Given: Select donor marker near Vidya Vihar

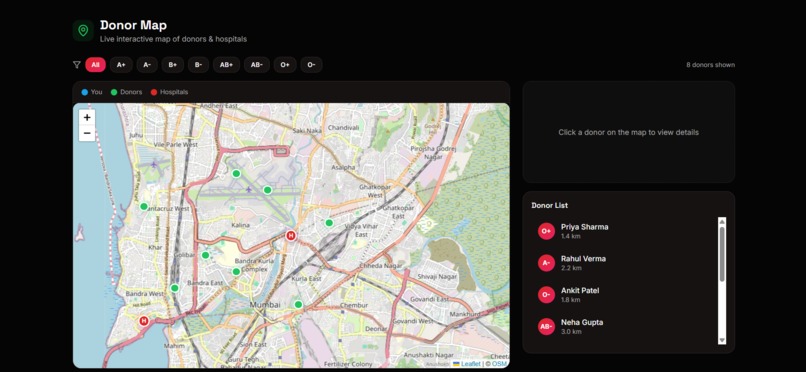Looking at the screenshot, I should pyautogui.click(x=329, y=223).
